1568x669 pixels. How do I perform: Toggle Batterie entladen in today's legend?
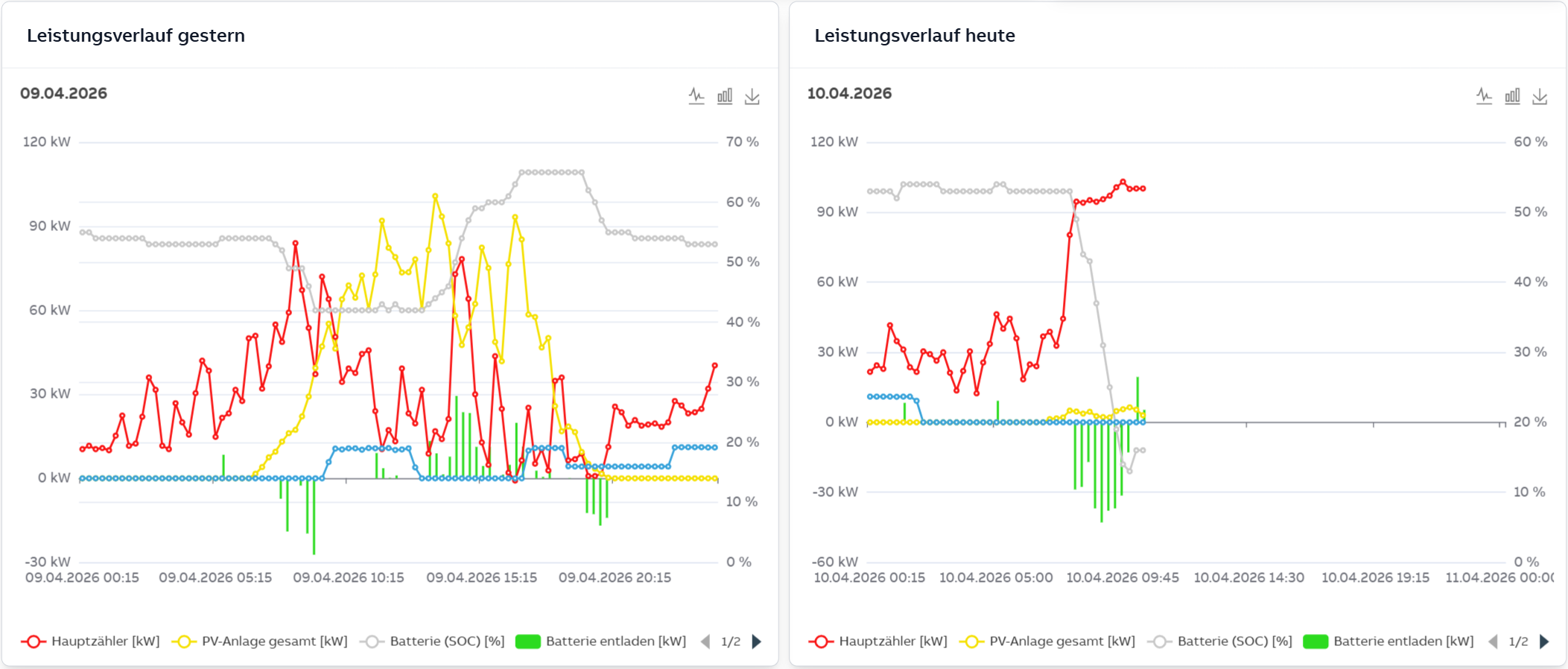point(1388,641)
